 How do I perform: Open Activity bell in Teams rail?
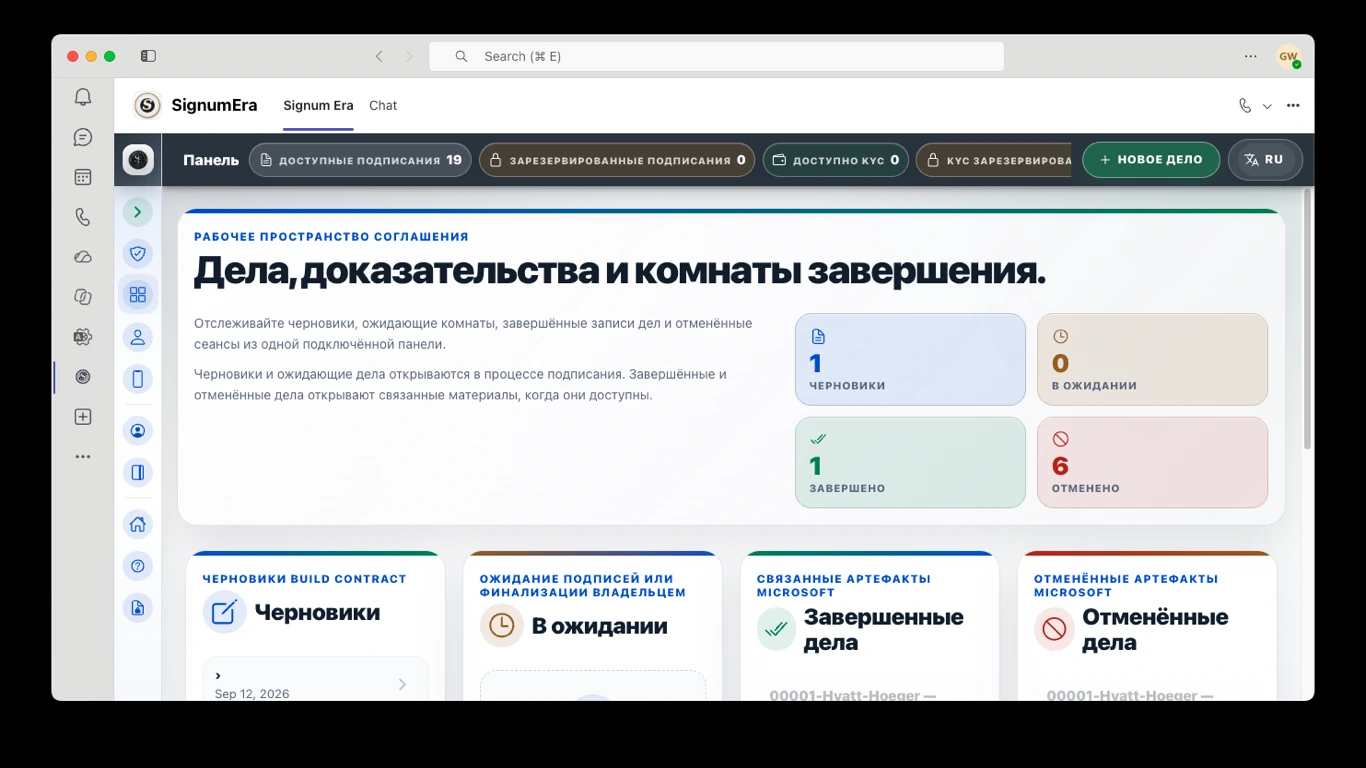click(x=83, y=97)
